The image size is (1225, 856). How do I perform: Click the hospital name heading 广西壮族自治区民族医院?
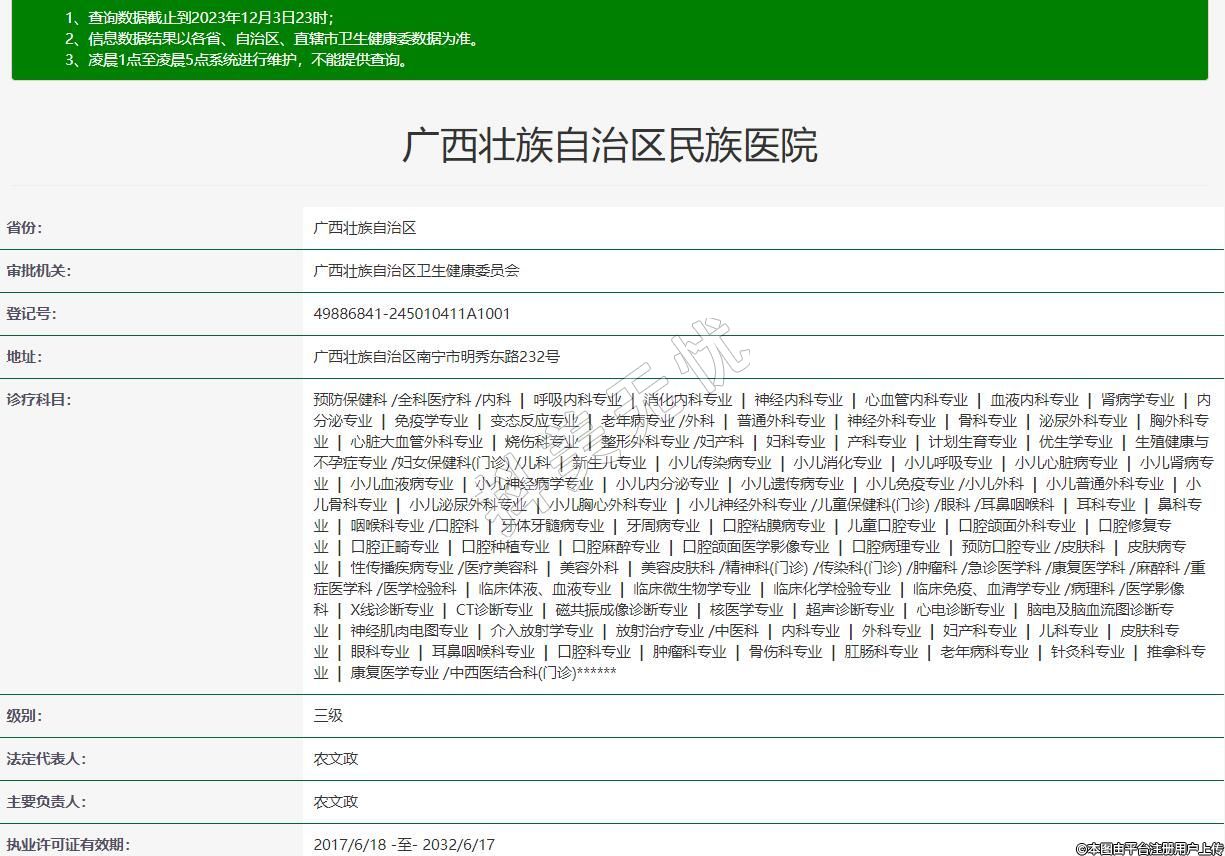610,146
